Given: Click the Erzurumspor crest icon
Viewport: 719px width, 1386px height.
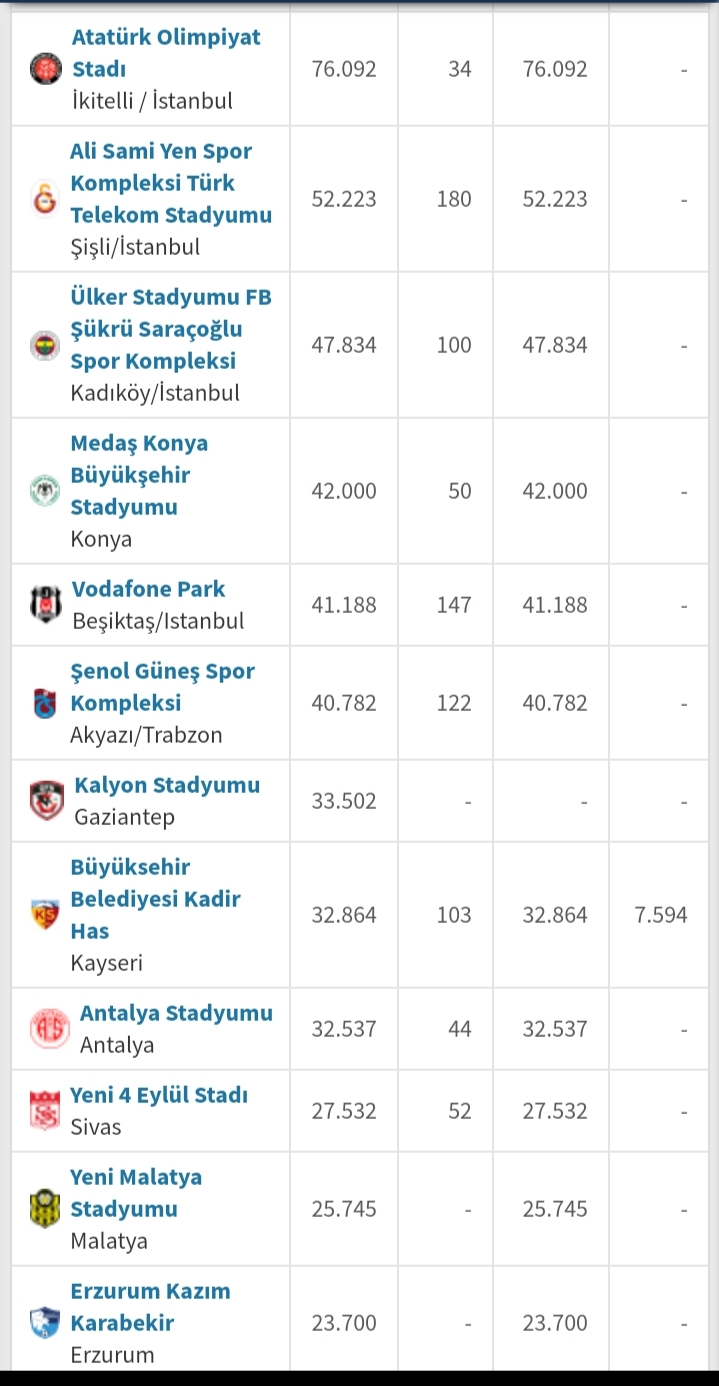Looking at the screenshot, I should [45, 1323].
